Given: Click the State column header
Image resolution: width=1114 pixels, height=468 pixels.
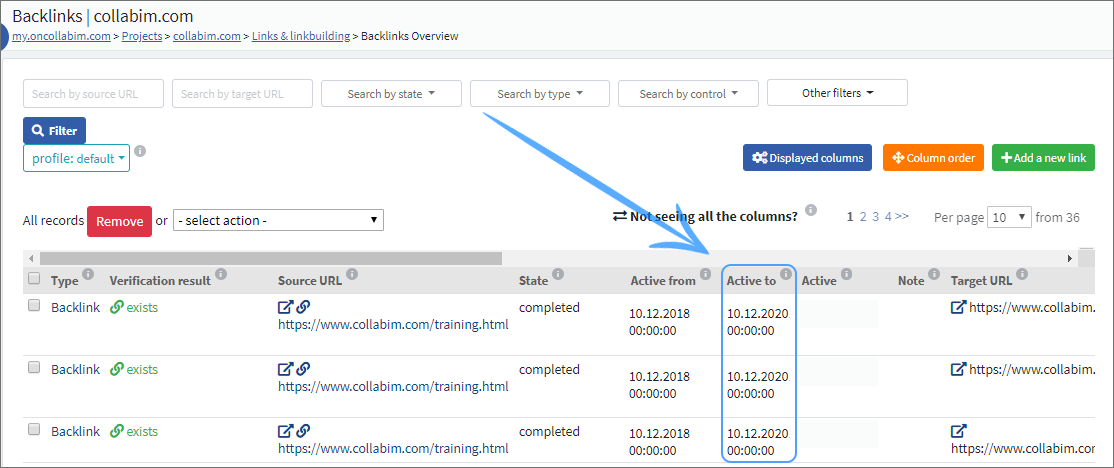Looking at the screenshot, I should [534, 281].
